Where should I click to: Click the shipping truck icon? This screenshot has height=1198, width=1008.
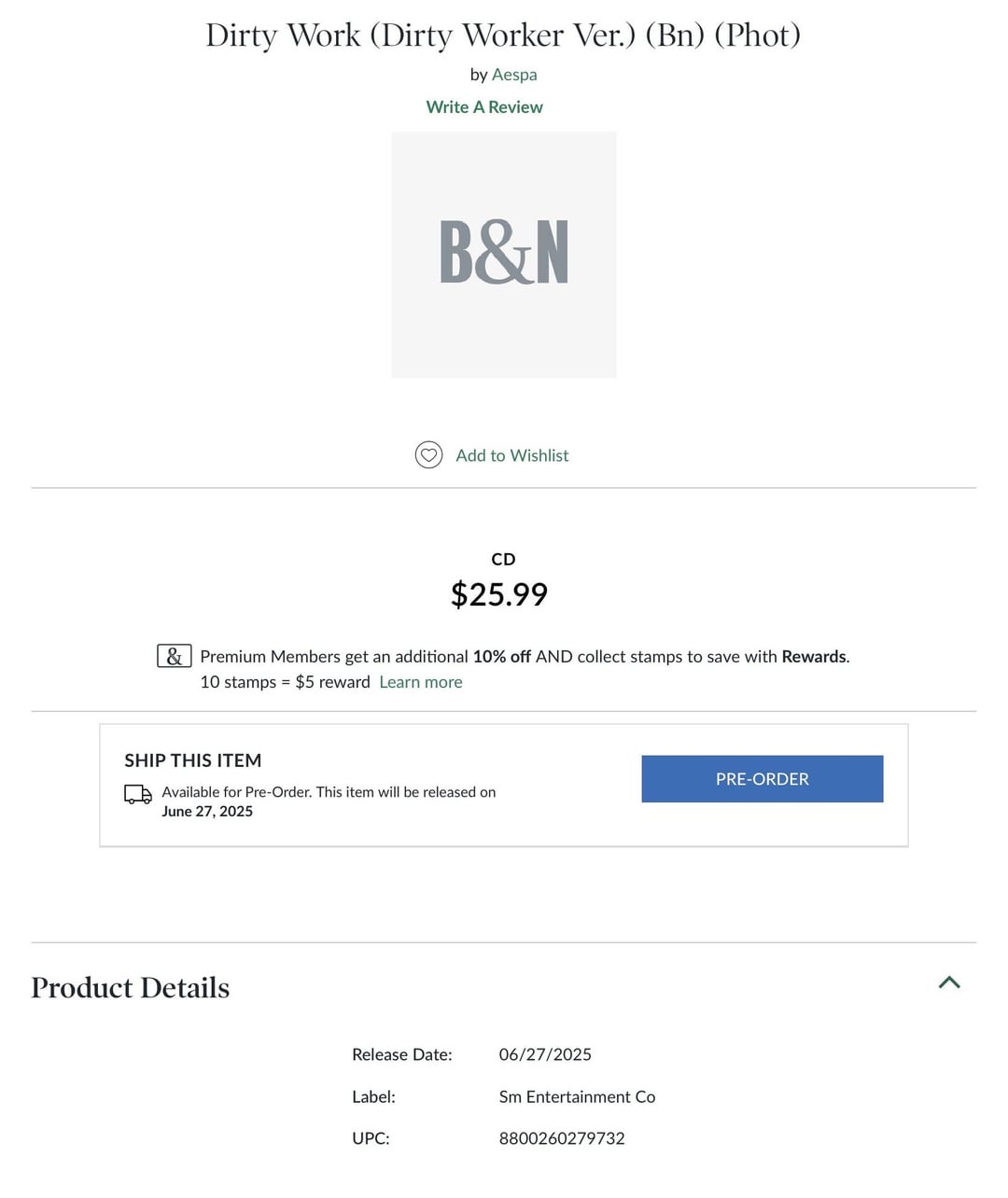coord(137,795)
